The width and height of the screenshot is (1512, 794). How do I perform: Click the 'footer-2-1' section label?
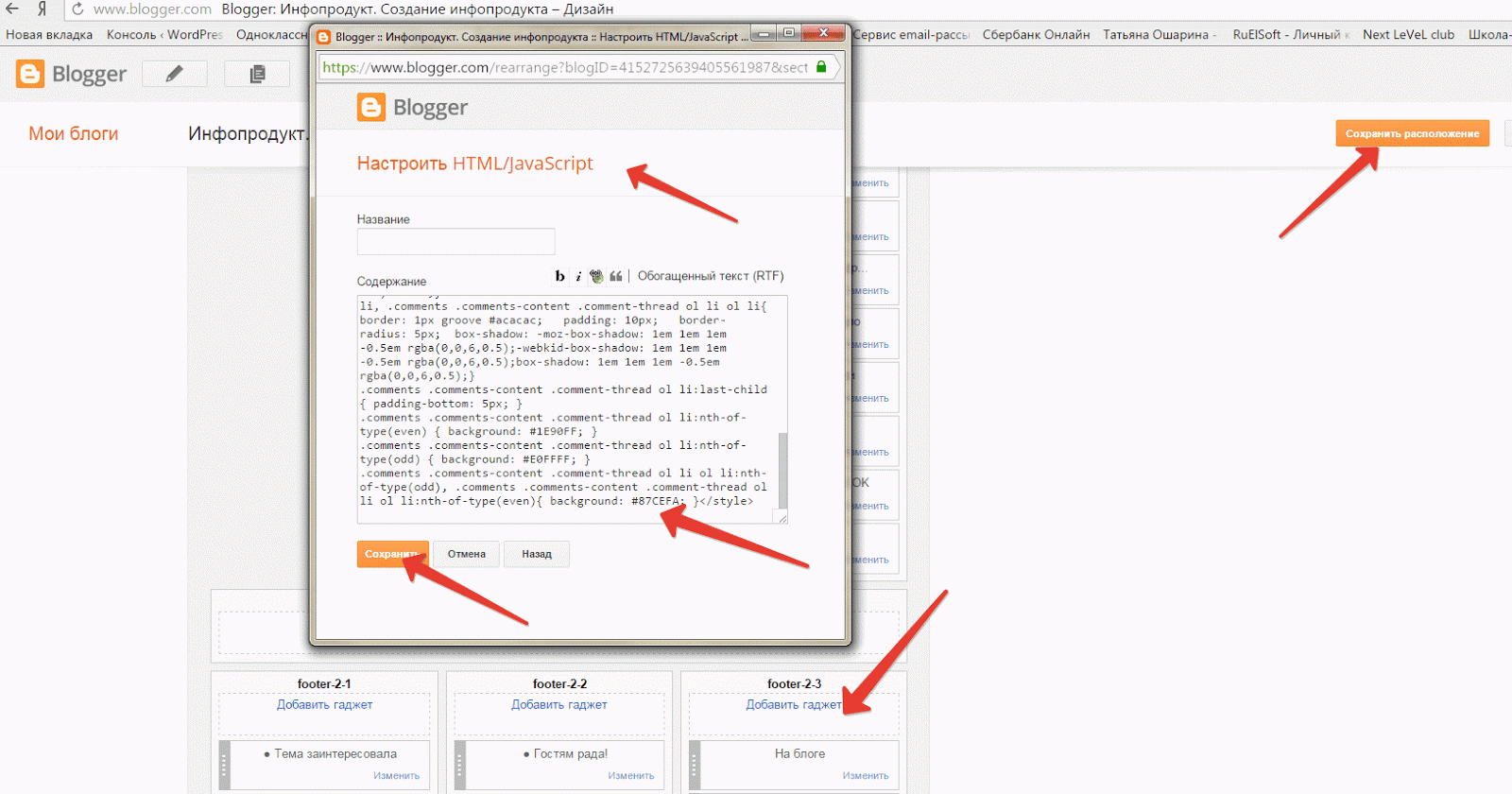(324, 683)
